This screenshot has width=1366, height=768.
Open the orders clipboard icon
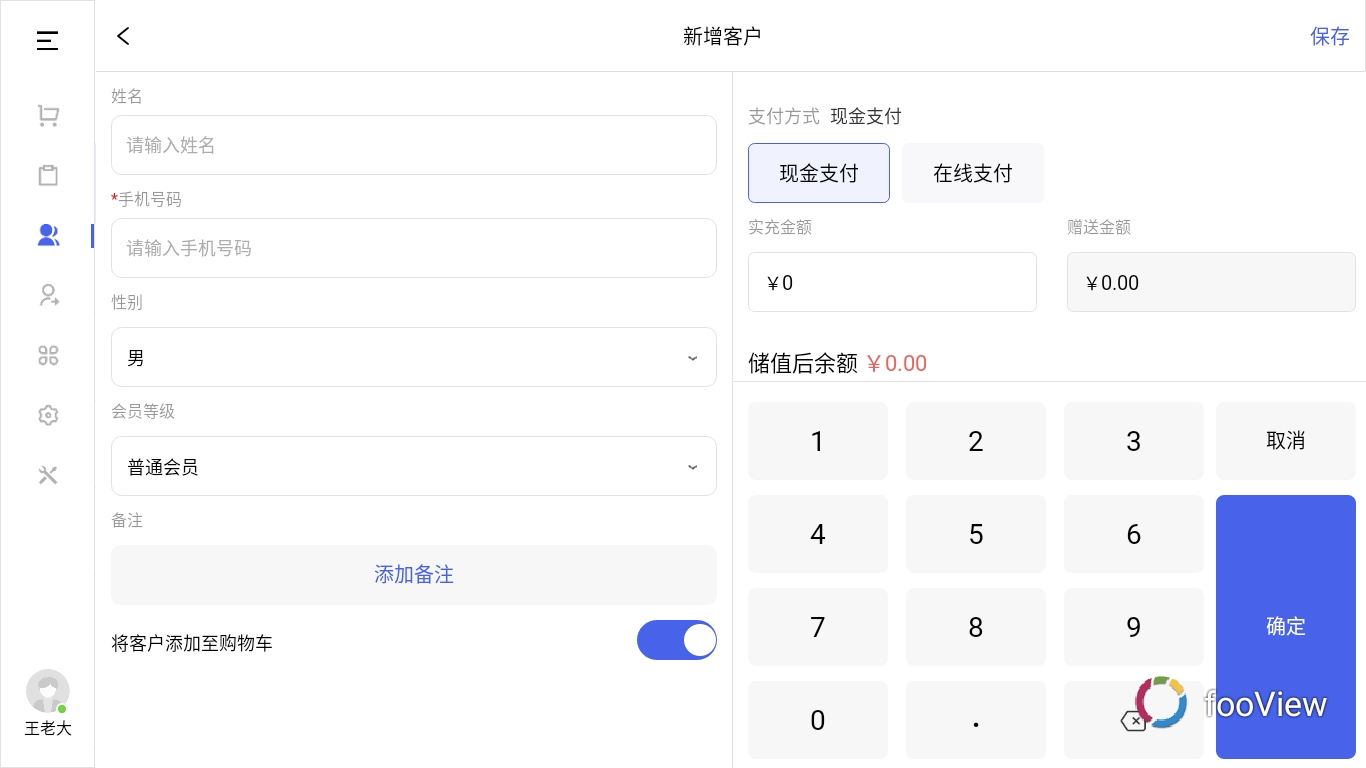48,176
